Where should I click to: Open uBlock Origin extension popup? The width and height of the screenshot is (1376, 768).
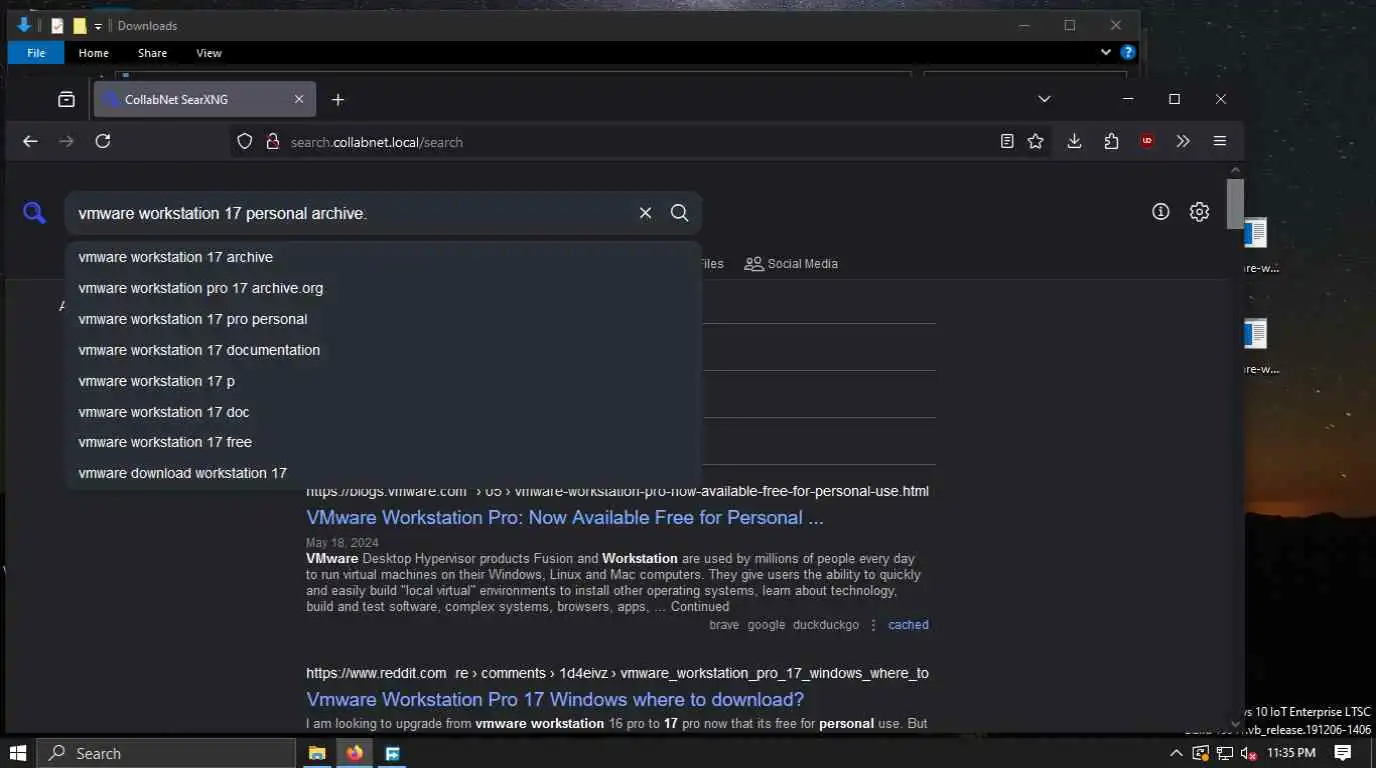click(1147, 141)
